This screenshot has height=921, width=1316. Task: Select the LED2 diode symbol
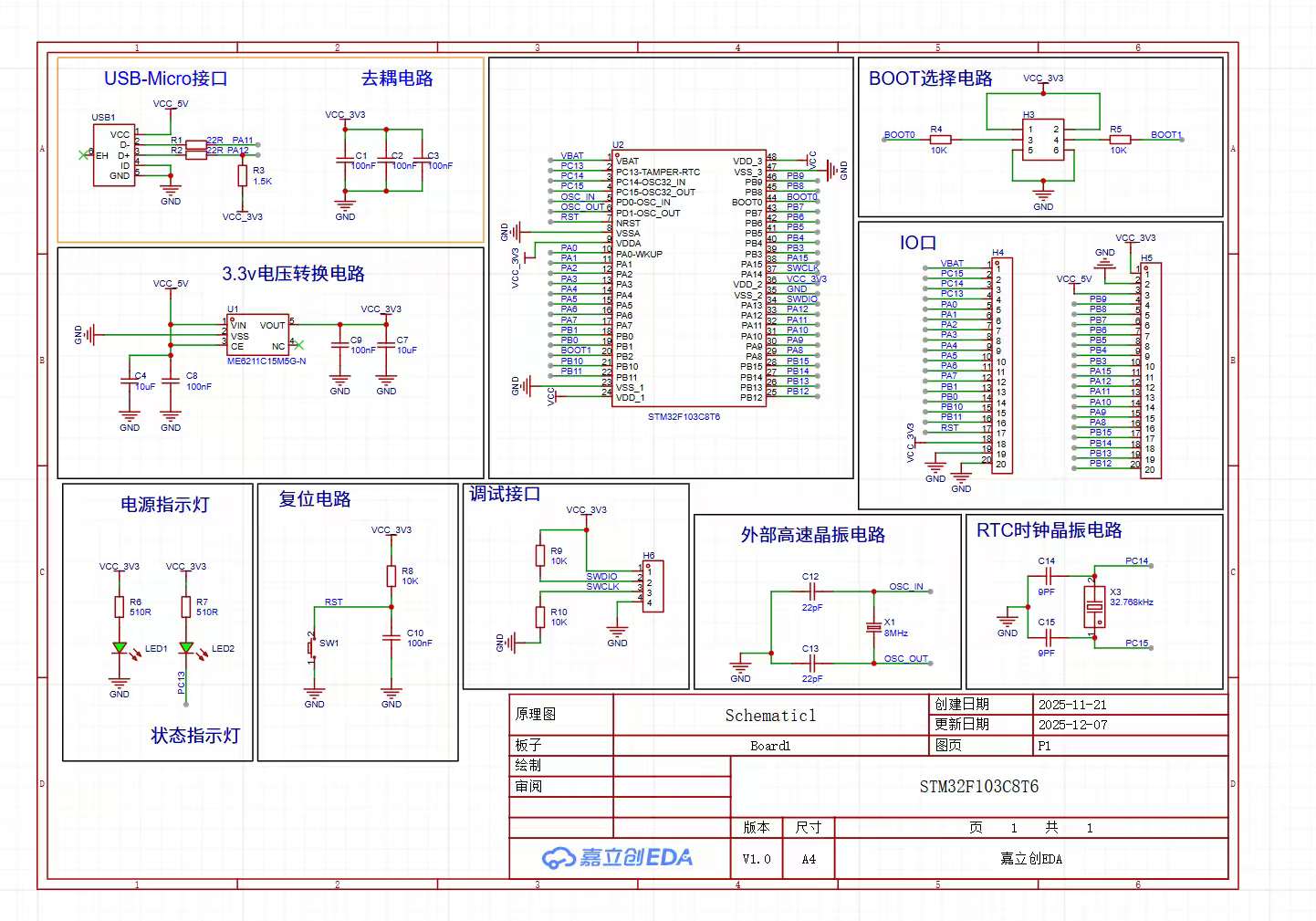coord(186,648)
